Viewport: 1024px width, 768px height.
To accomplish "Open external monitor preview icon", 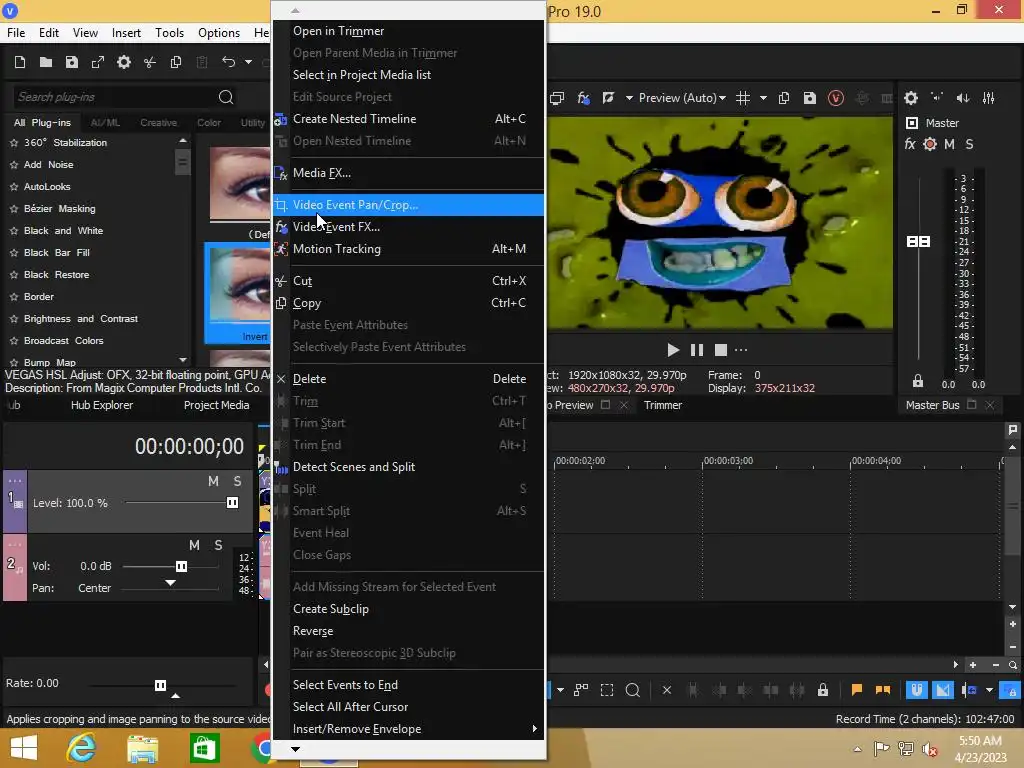I will tap(557, 98).
